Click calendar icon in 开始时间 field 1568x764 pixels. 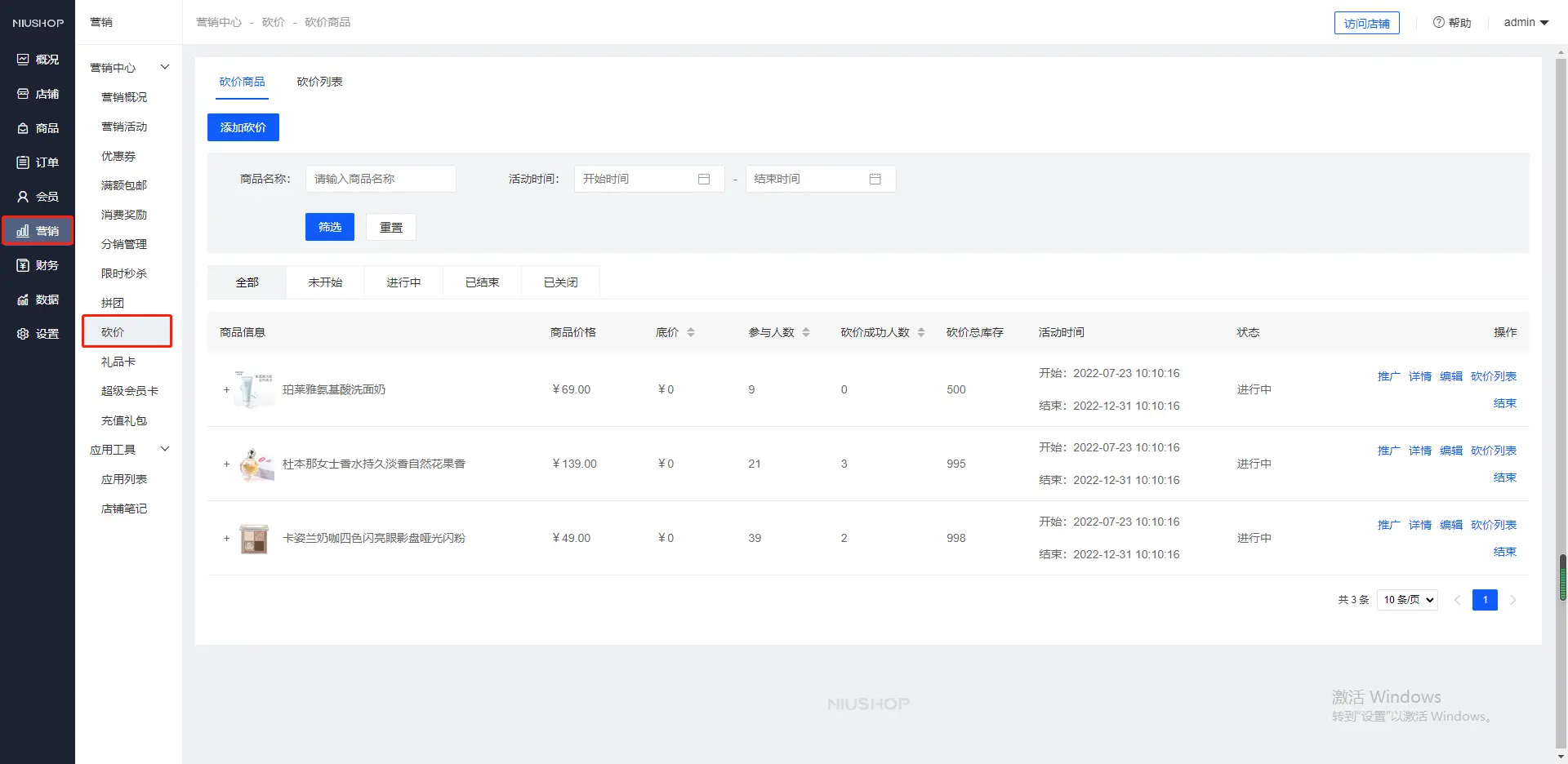pos(704,179)
